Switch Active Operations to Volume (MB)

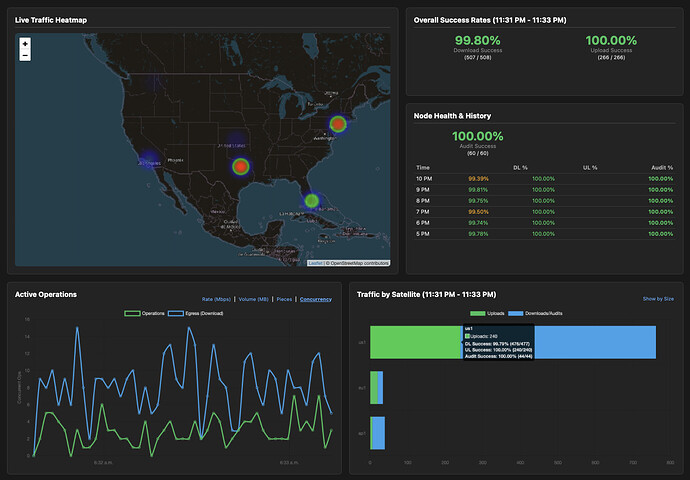point(254,298)
